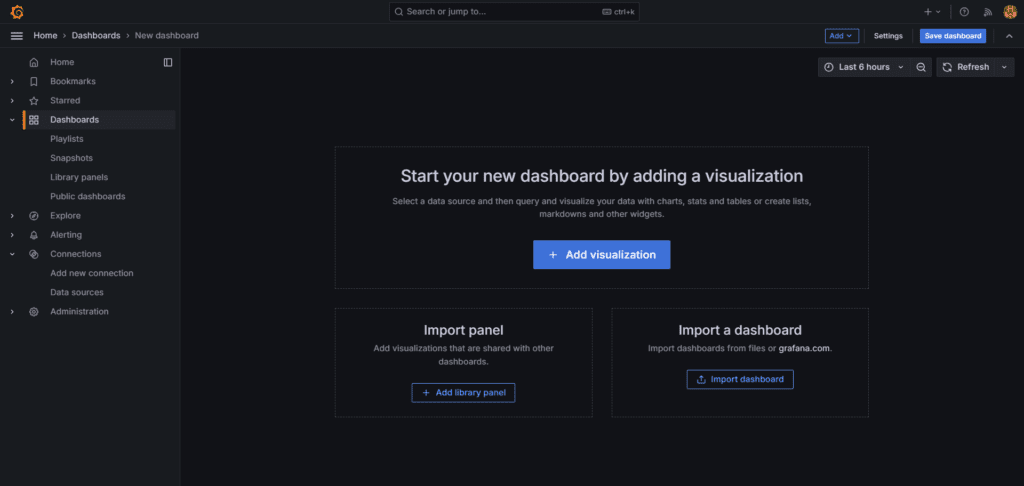Click the Home house icon in sidebar

coord(34,62)
